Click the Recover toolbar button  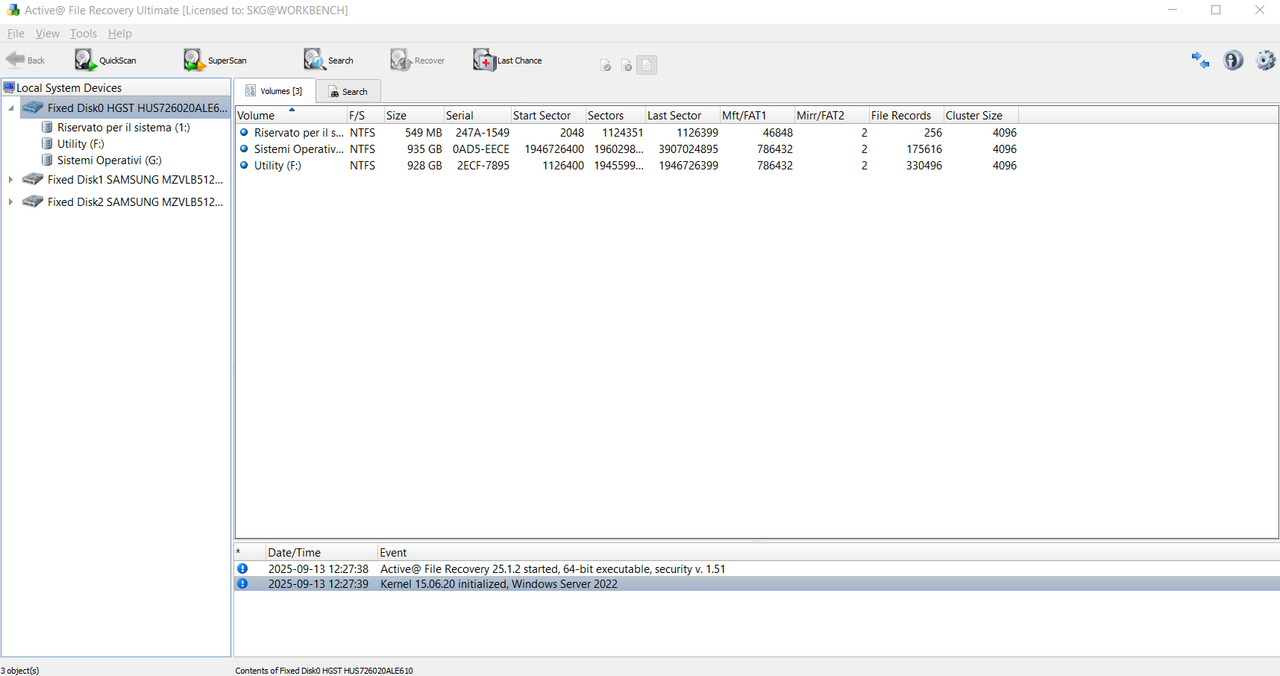(x=418, y=60)
